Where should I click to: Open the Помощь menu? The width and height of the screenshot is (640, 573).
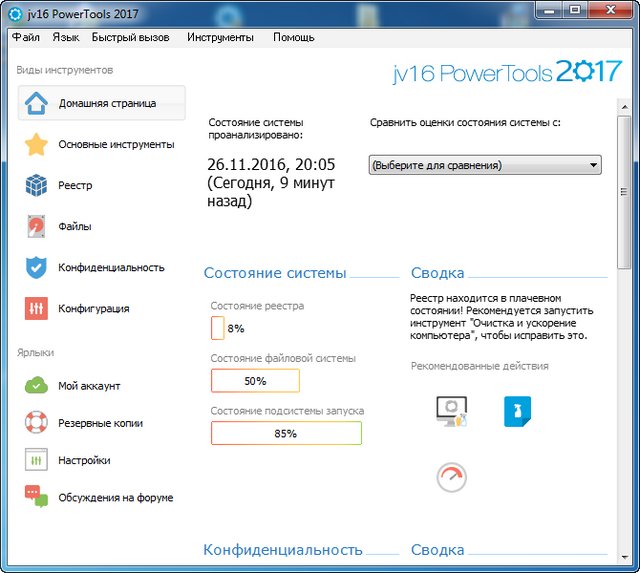click(x=294, y=37)
